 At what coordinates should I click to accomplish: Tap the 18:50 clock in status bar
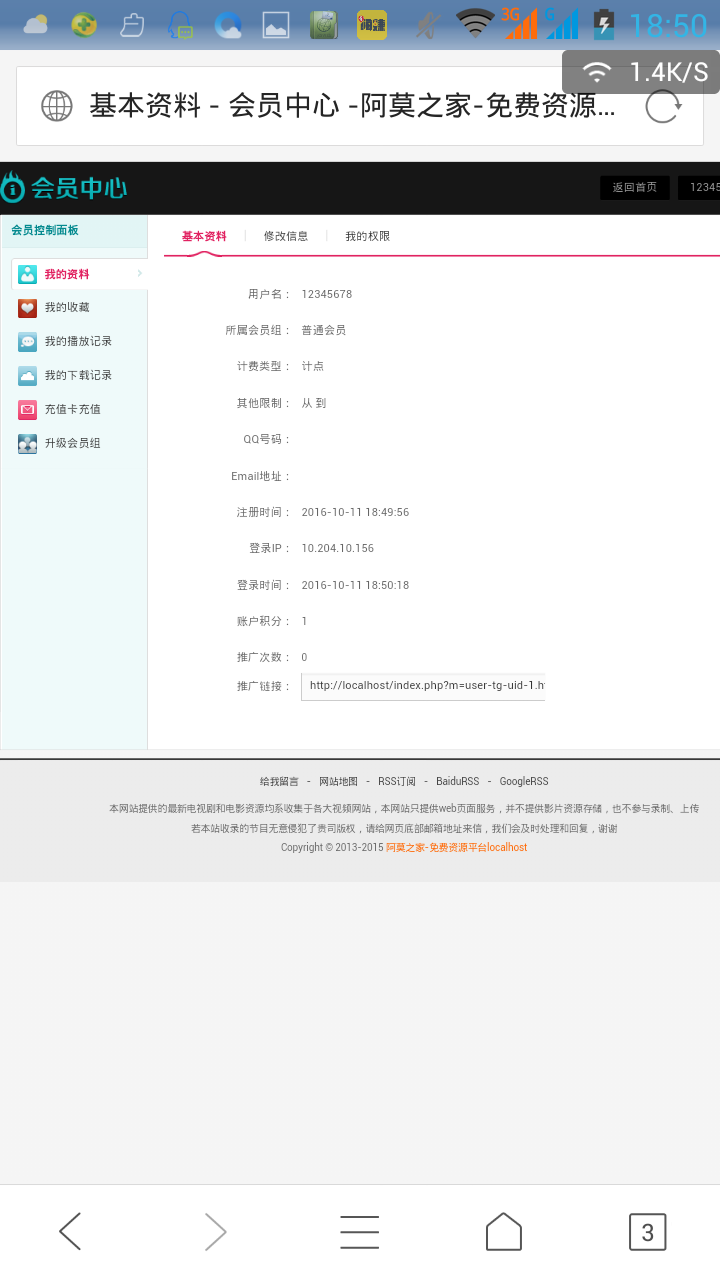tap(668, 25)
